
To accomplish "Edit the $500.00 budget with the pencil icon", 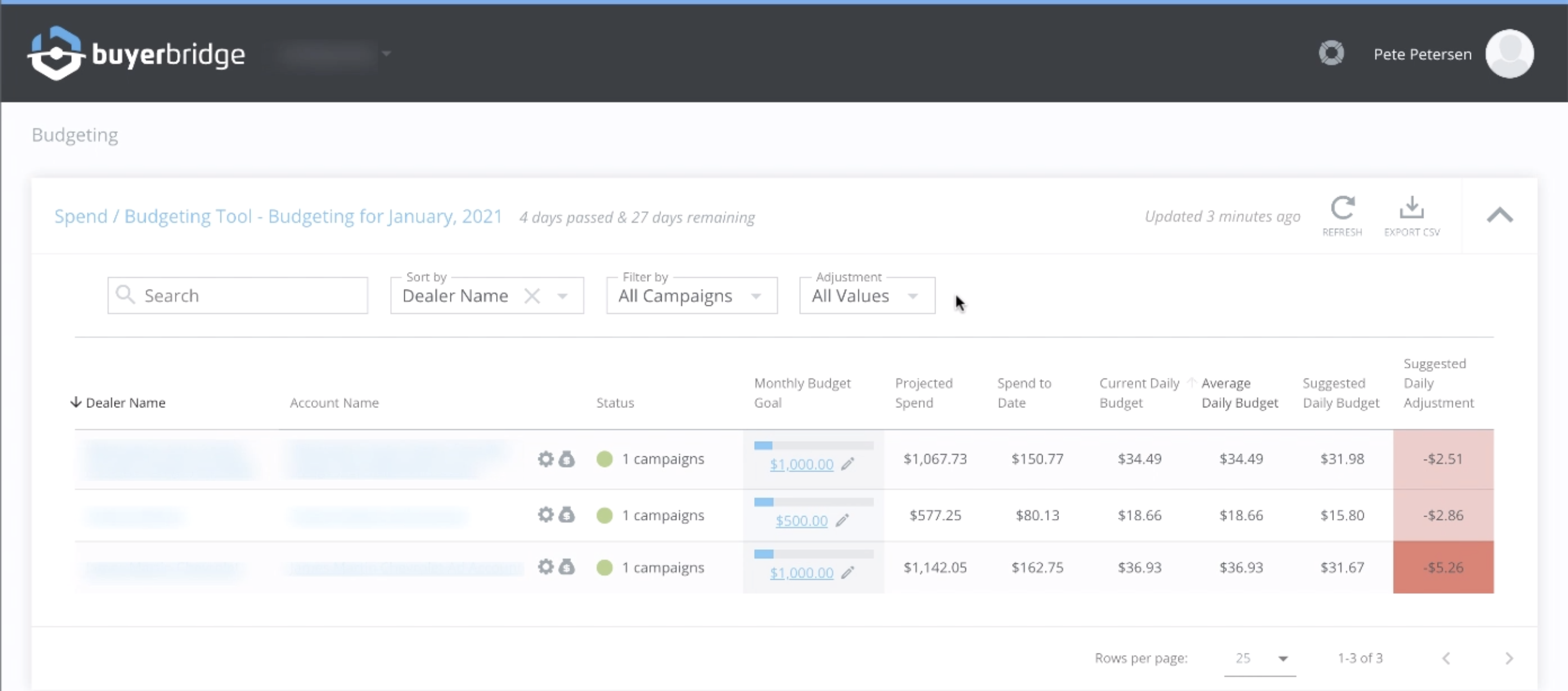I will click(x=843, y=521).
